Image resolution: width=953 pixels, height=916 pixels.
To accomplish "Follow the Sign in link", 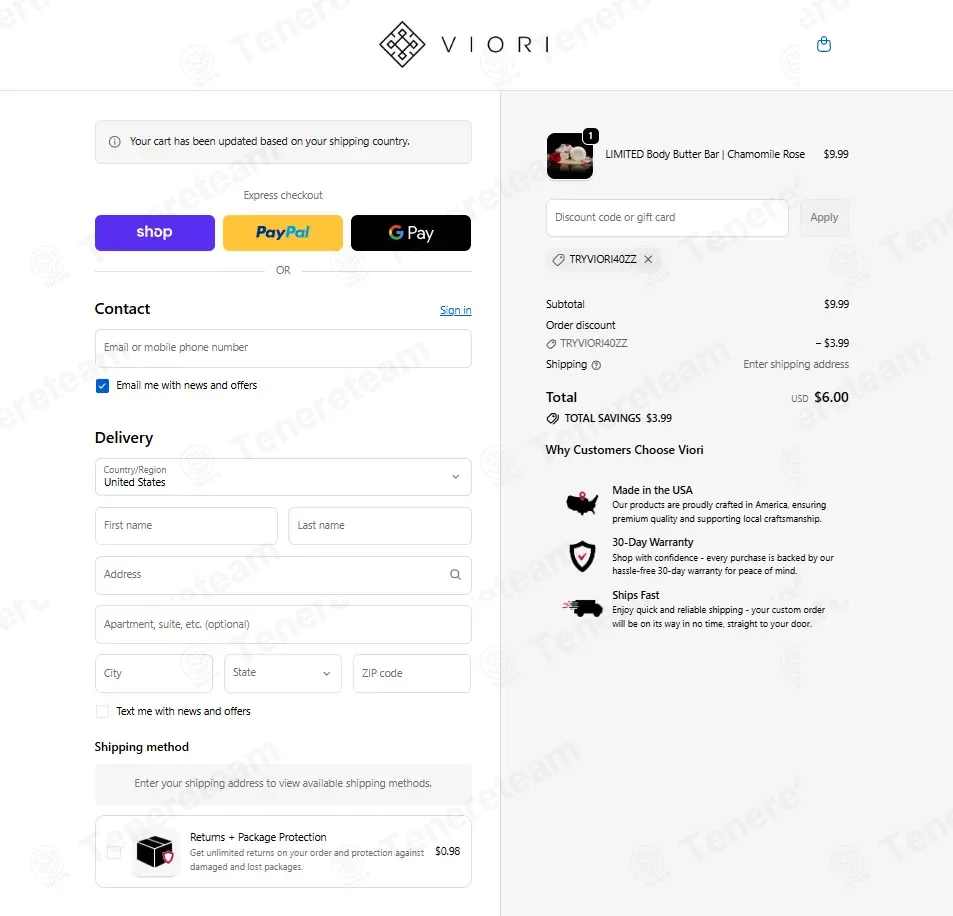I will (x=455, y=311).
